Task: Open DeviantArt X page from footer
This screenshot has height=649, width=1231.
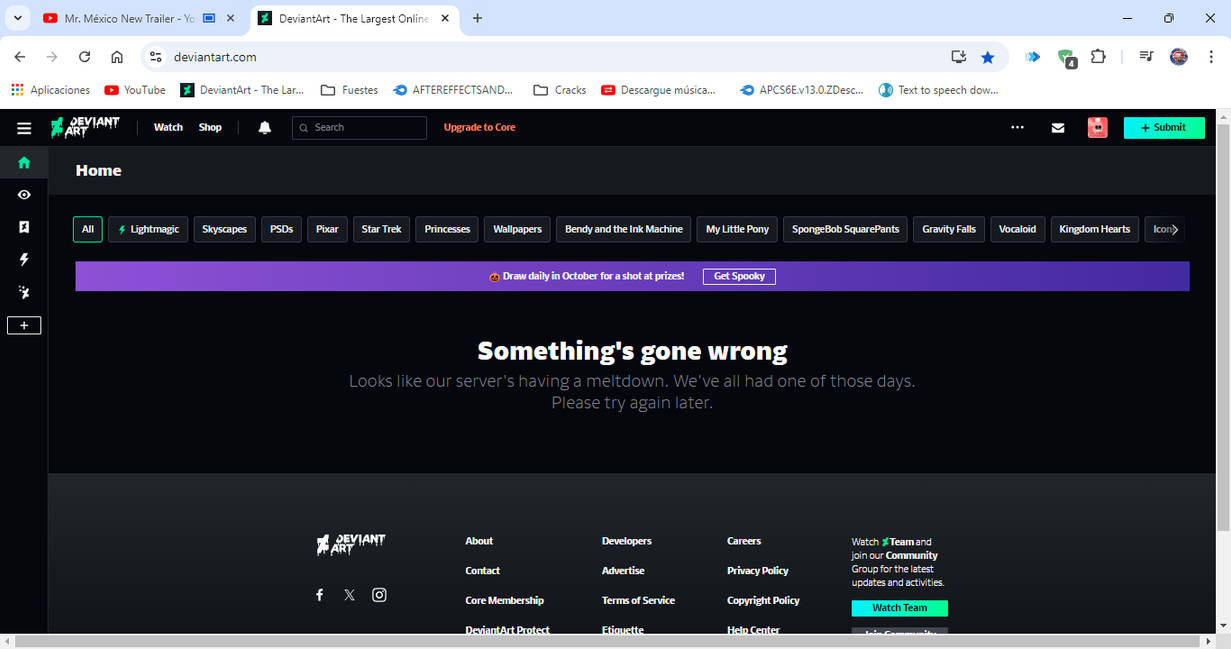Action: click(349, 595)
